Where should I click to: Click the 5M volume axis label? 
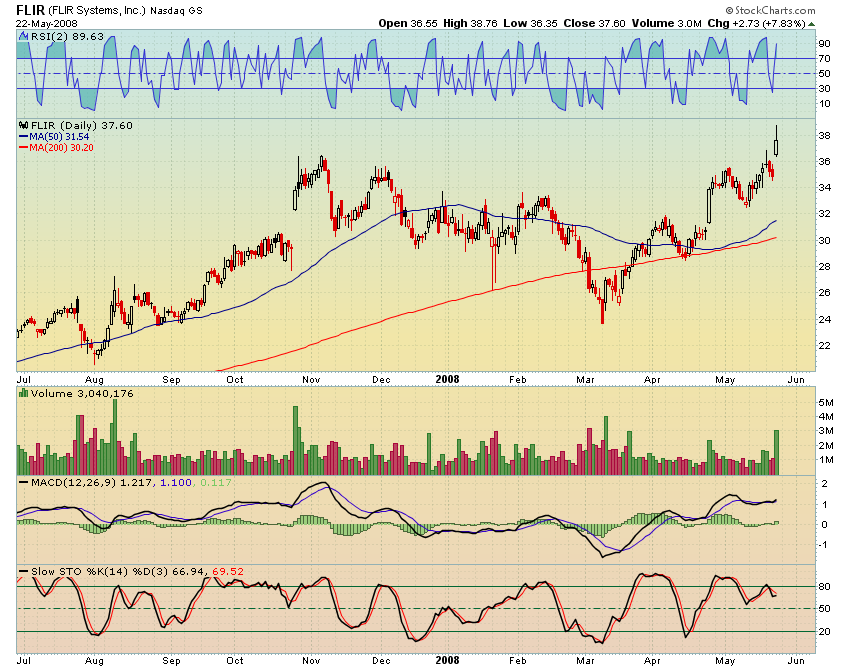(x=826, y=402)
